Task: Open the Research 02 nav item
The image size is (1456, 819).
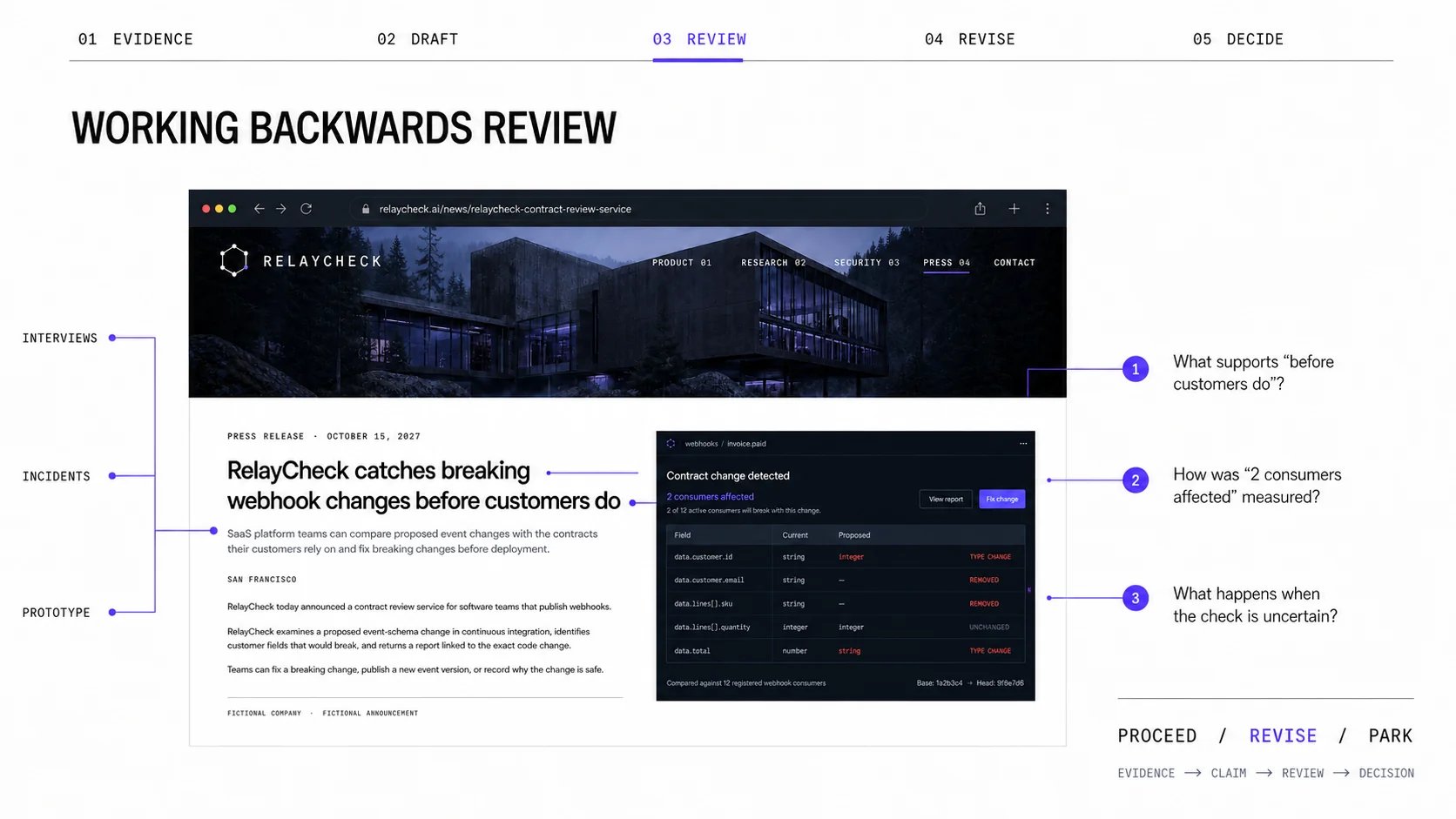Action: (x=773, y=262)
